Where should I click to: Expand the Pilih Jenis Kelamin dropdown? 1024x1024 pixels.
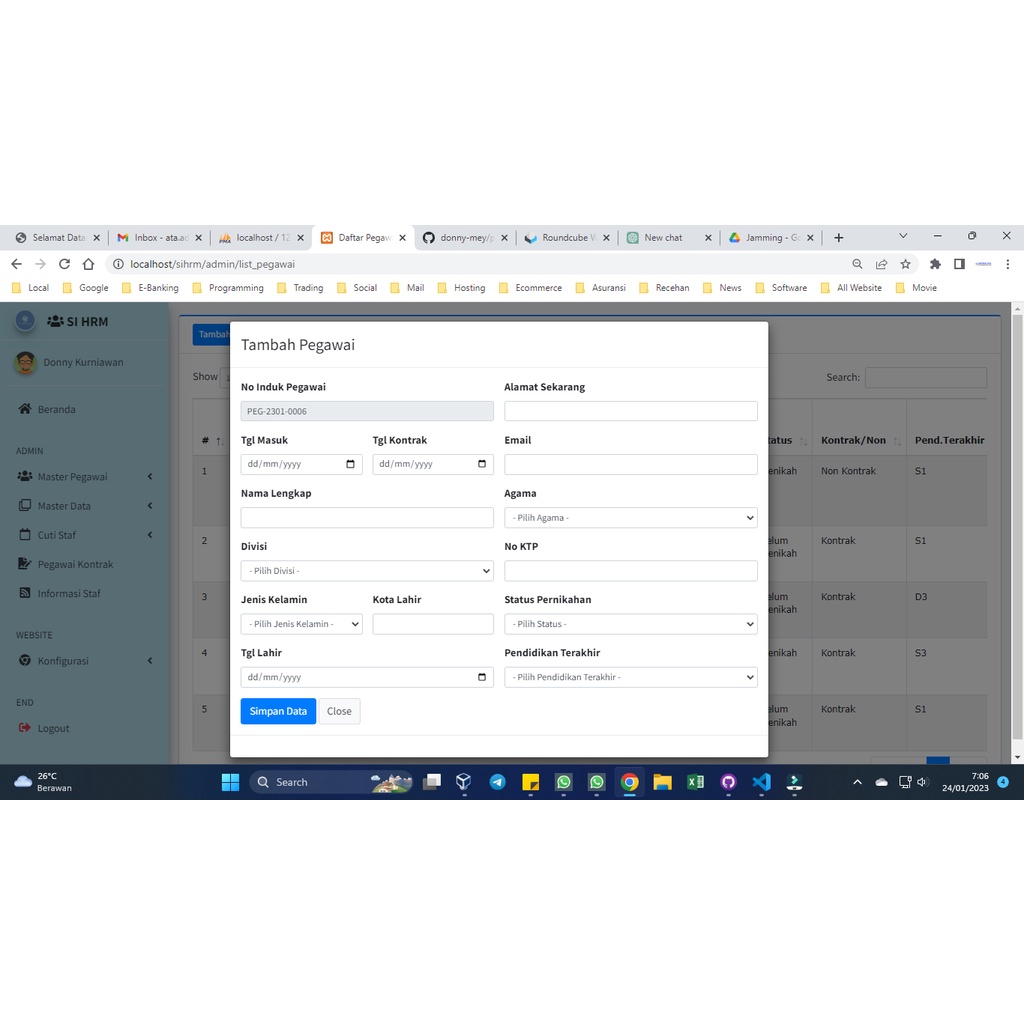point(301,624)
